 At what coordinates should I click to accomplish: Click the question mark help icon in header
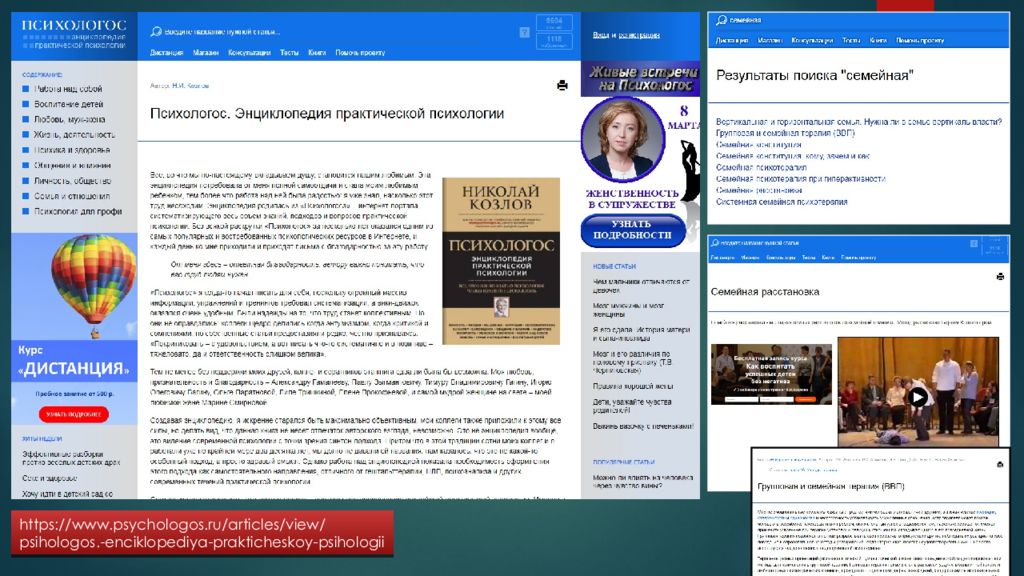[524, 32]
